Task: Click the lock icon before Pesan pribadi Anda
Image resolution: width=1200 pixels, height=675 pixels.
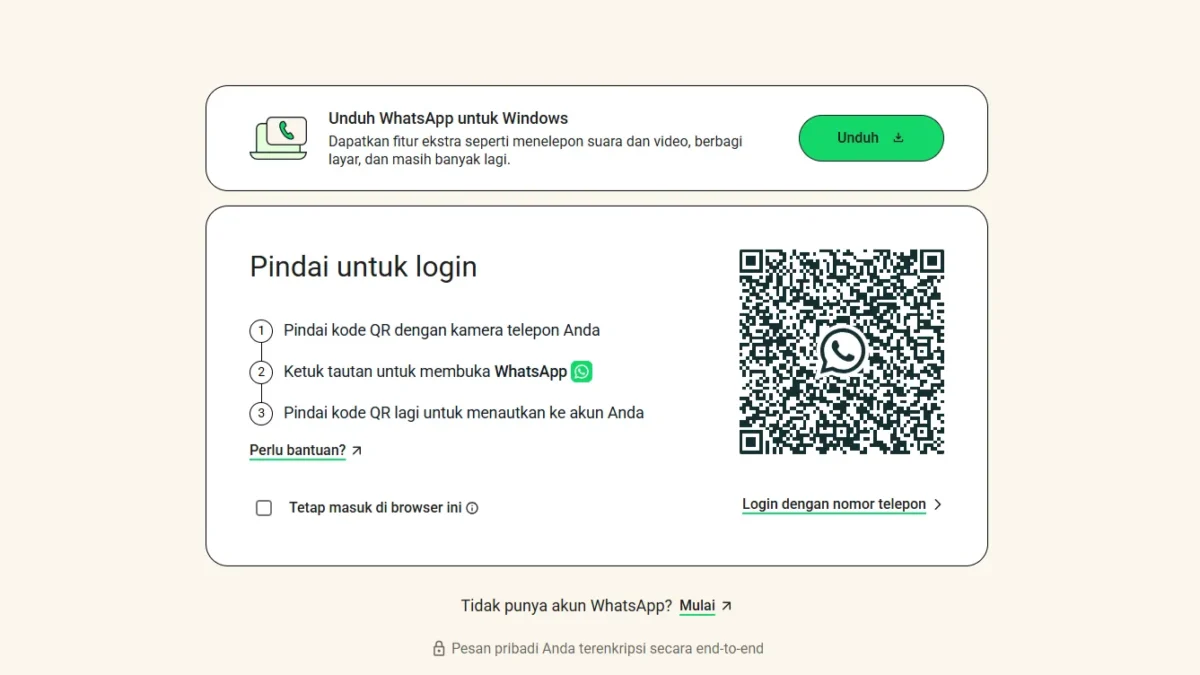Action: point(438,649)
